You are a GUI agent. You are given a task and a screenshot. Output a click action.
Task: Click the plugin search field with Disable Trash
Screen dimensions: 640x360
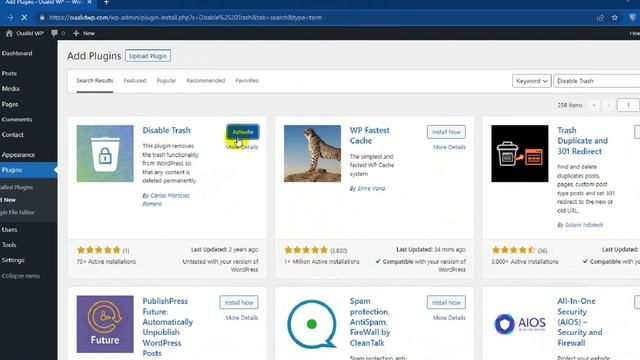[x=597, y=81]
